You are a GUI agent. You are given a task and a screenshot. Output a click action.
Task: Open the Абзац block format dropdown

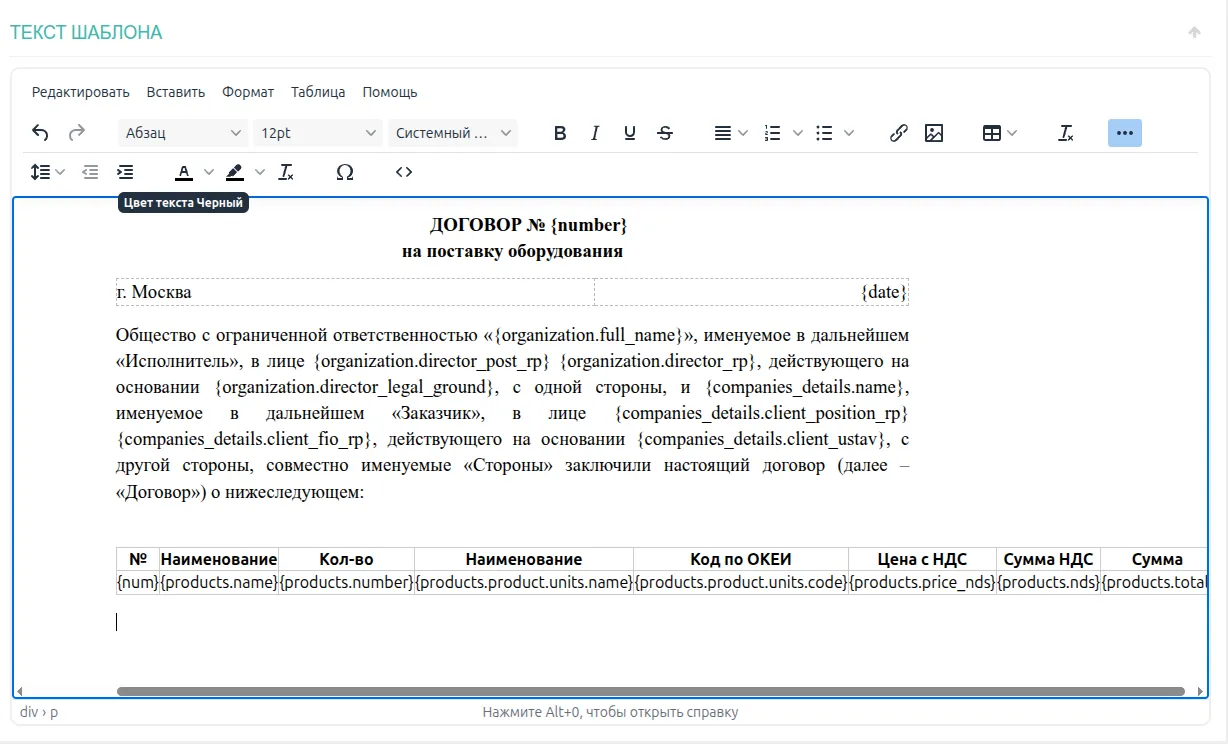[183, 133]
